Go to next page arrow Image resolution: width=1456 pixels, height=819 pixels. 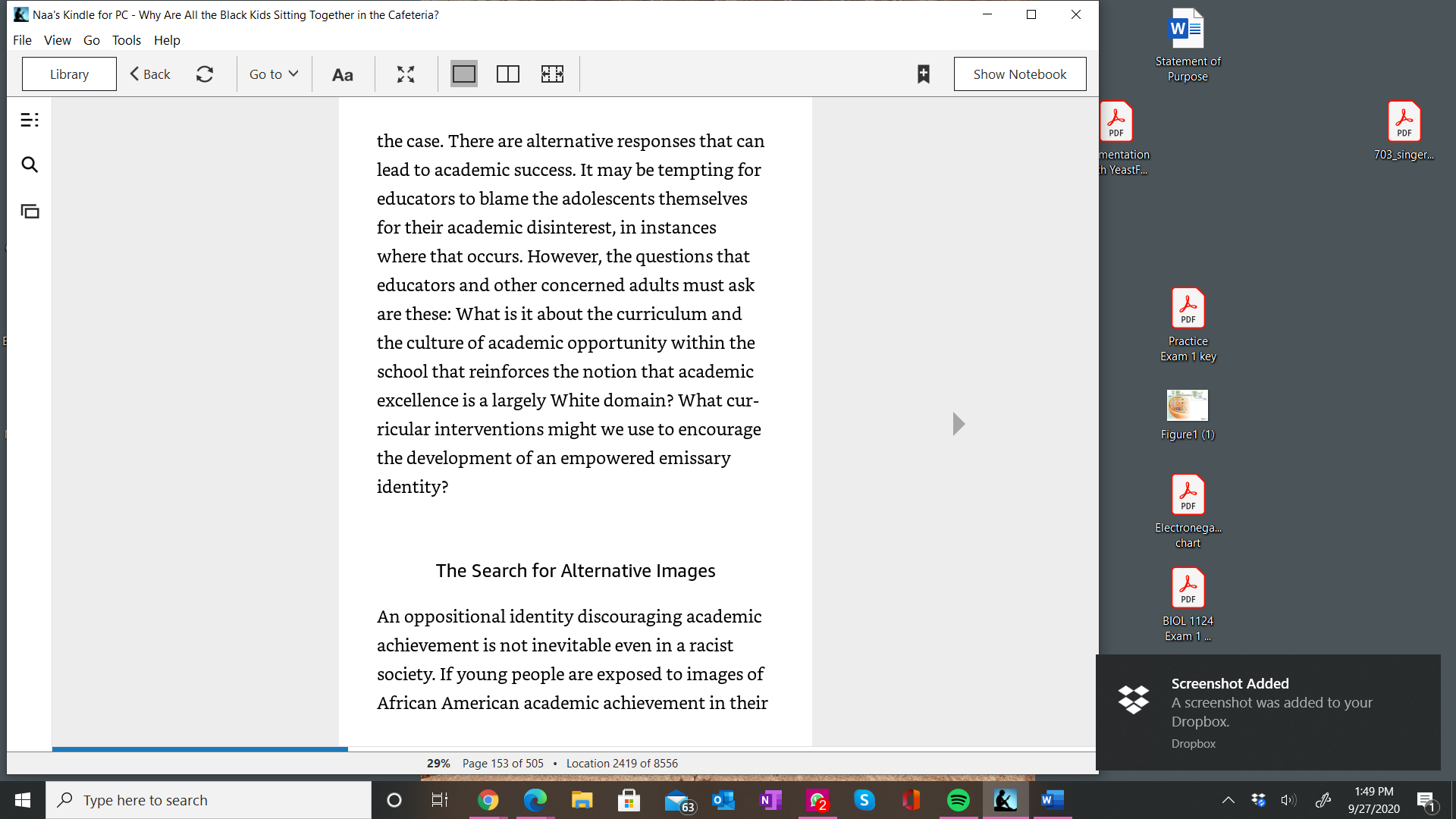[959, 424]
